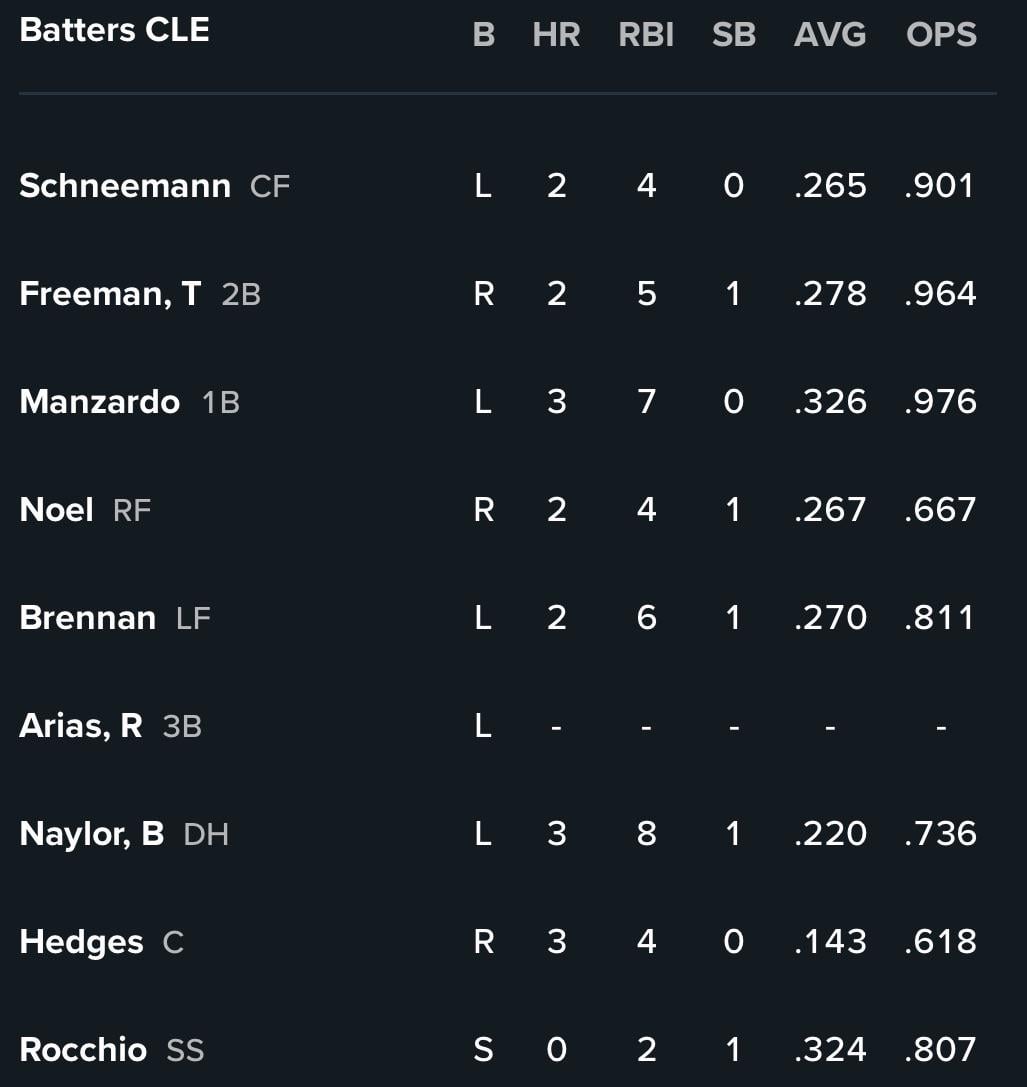The image size is (1027, 1087).
Task: Tap Rocchio's name in lineup
Action: (83, 1050)
